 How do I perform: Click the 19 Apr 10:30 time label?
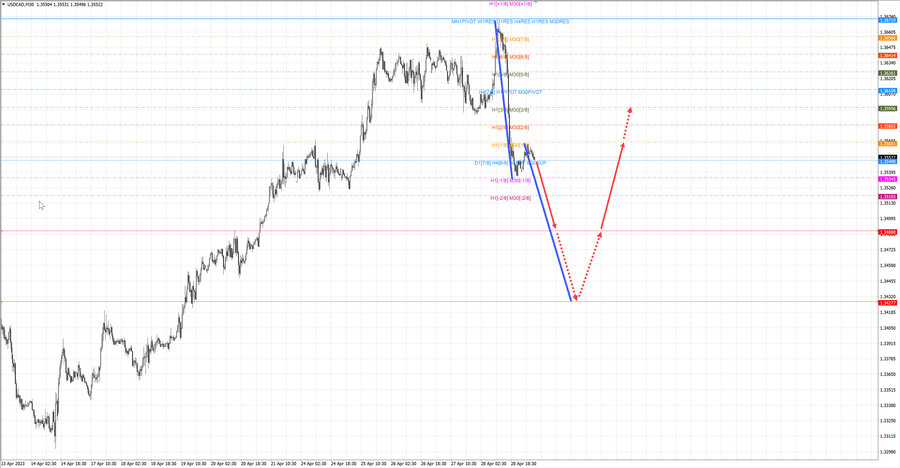tap(193, 463)
